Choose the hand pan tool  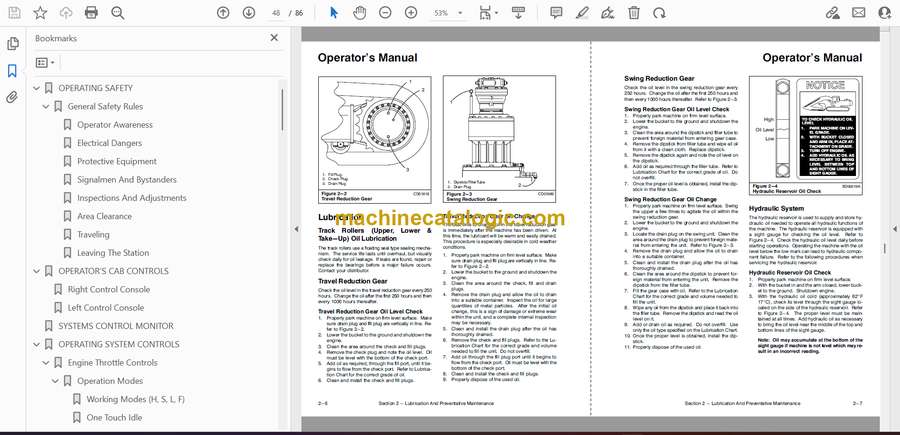pyautogui.click(x=359, y=13)
